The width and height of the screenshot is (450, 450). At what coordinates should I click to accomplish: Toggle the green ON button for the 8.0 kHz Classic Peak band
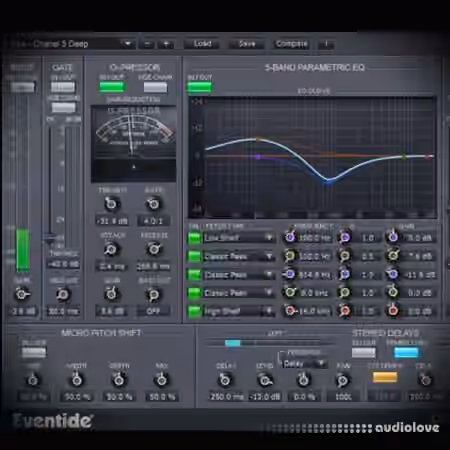click(x=195, y=293)
